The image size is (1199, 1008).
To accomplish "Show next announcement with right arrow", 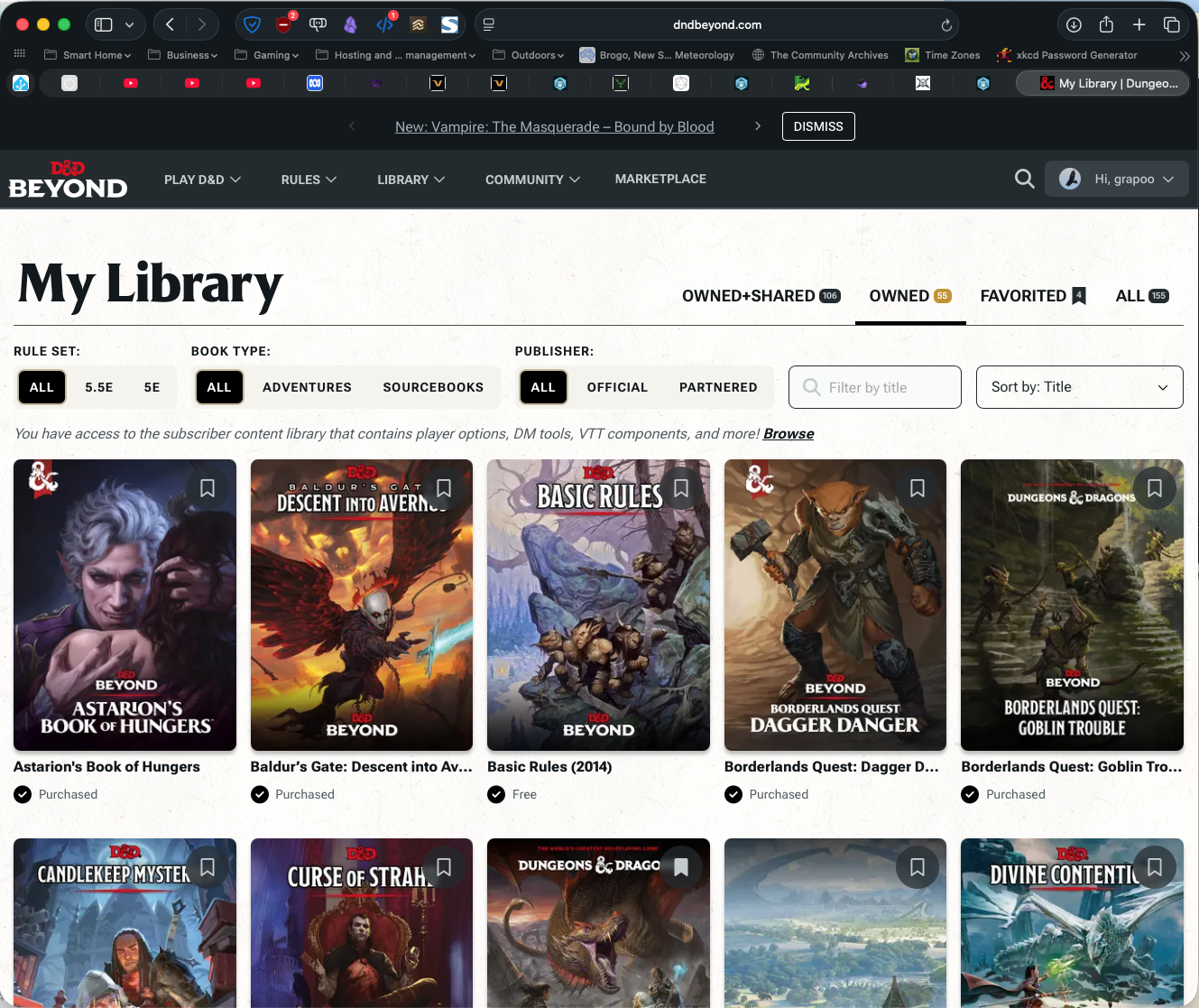I will pyautogui.click(x=758, y=126).
